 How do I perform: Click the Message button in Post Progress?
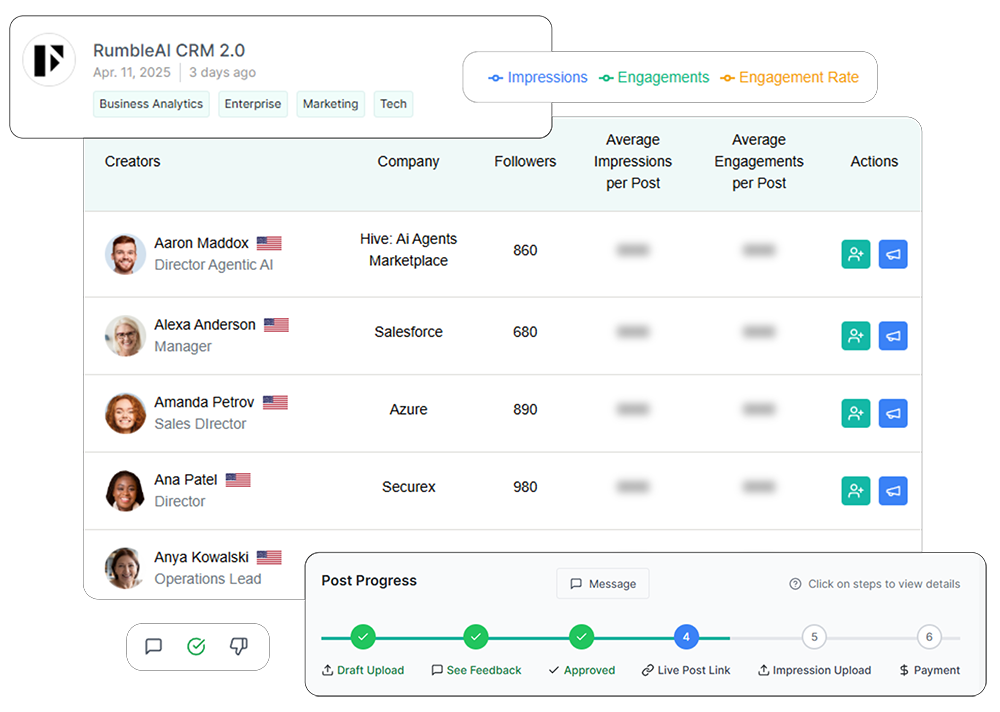pos(603,584)
